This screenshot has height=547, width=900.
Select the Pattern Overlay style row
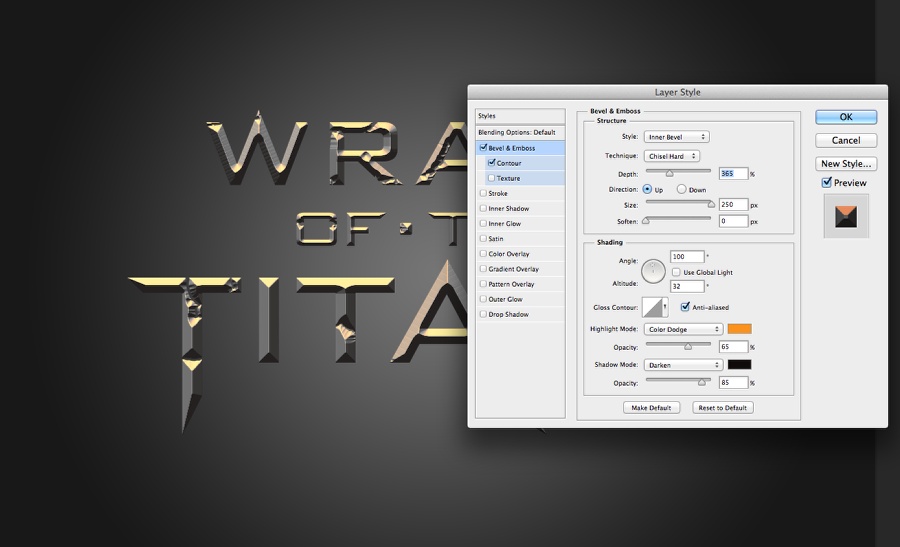[520, 284]
